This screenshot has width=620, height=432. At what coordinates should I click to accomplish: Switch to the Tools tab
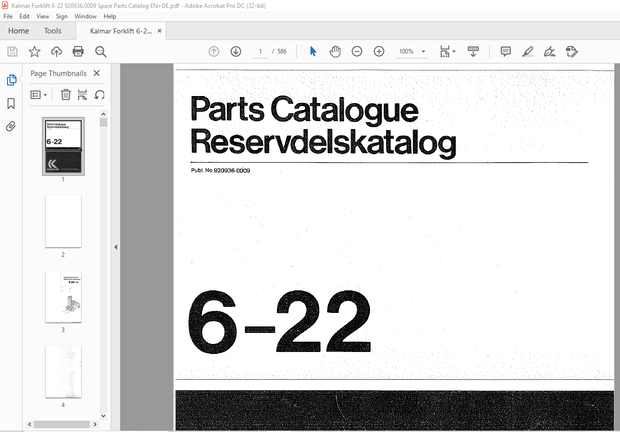click(53, 31)
